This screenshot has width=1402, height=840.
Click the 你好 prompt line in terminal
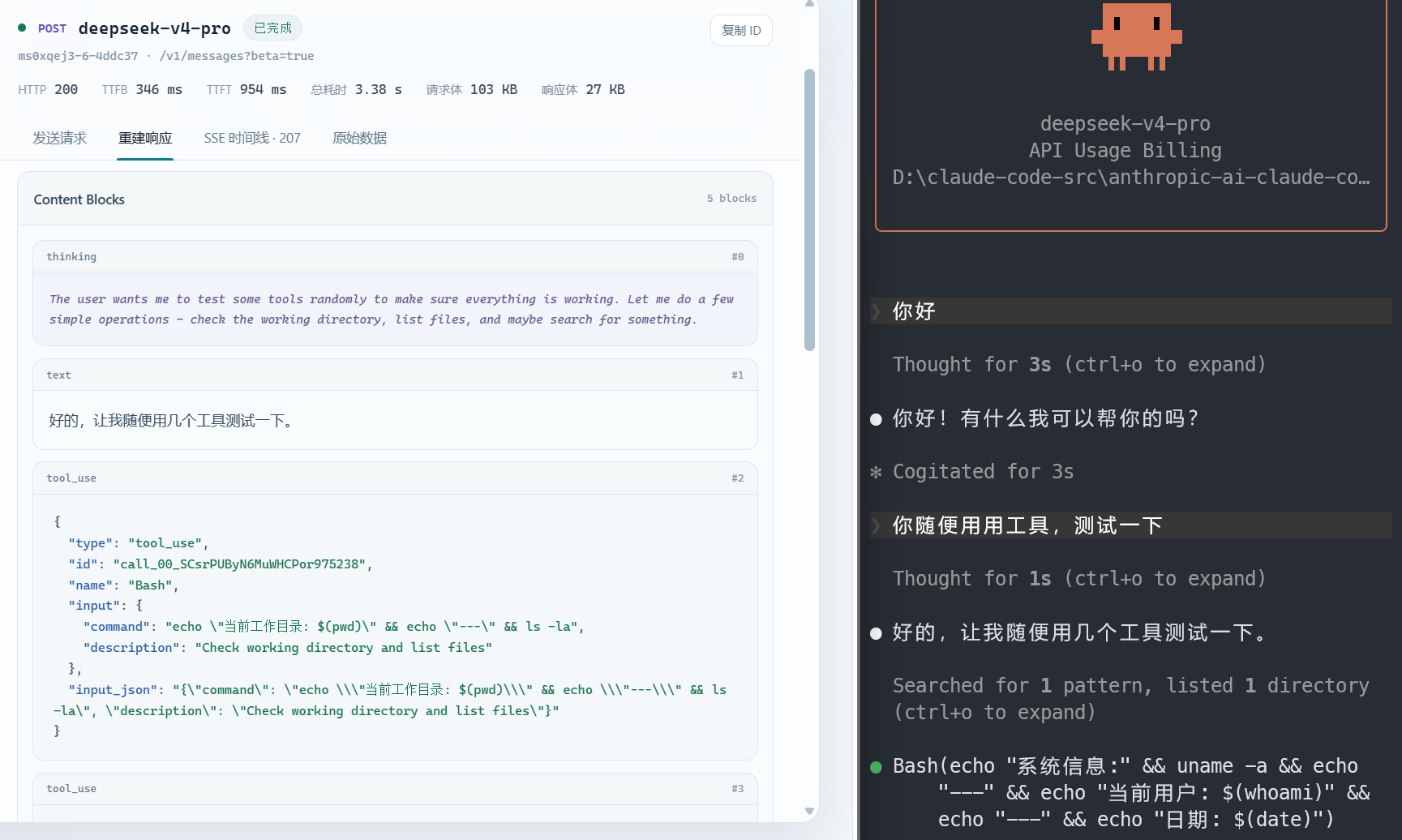pyautogui.click(x=1131, y=311)
